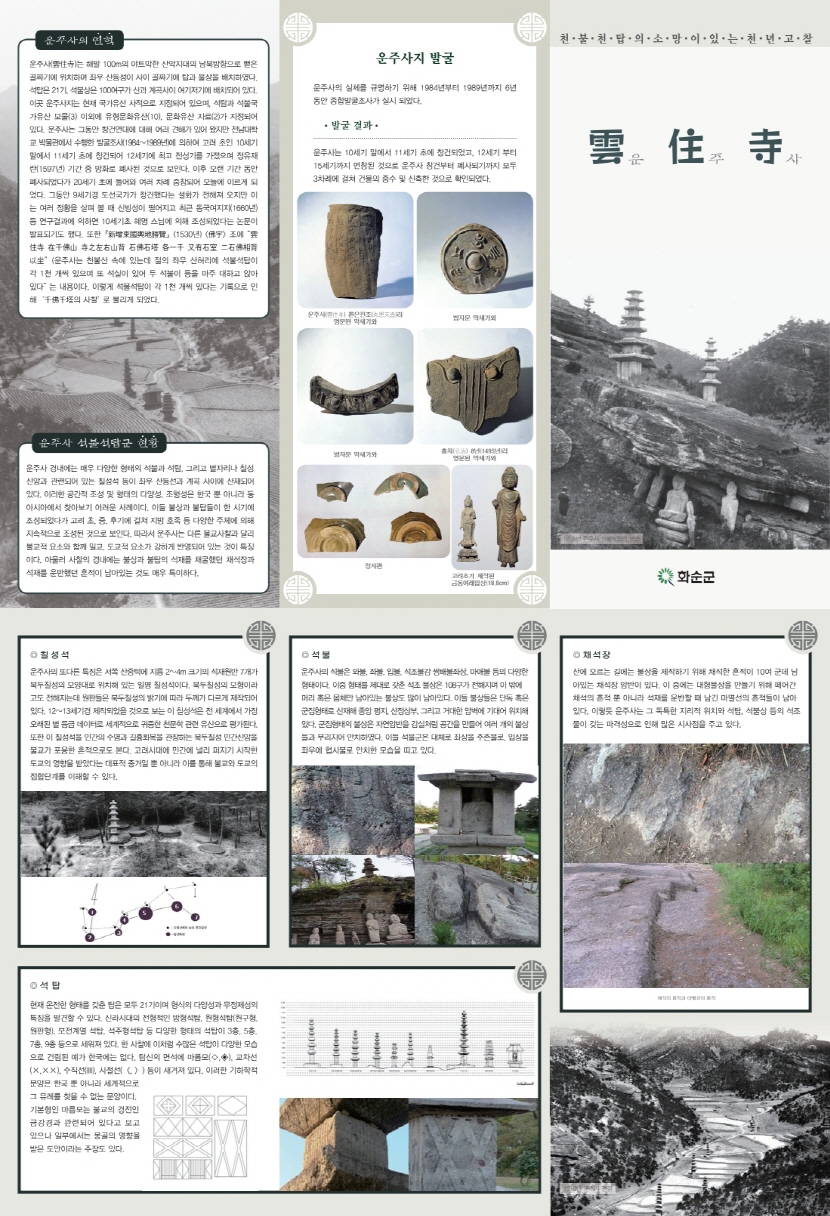This screenshot has width=830, height=1216.
Task: Click the round emblem on 칠성석 panel
Action: (260, 636)
